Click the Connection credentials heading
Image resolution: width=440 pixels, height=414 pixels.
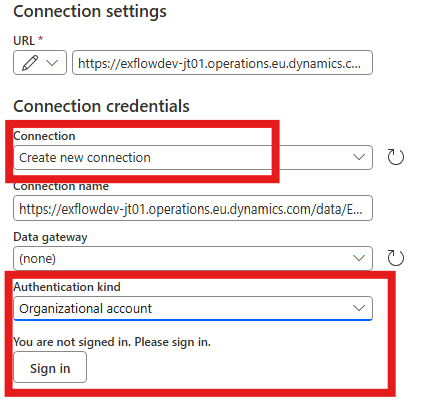[101, 106]
